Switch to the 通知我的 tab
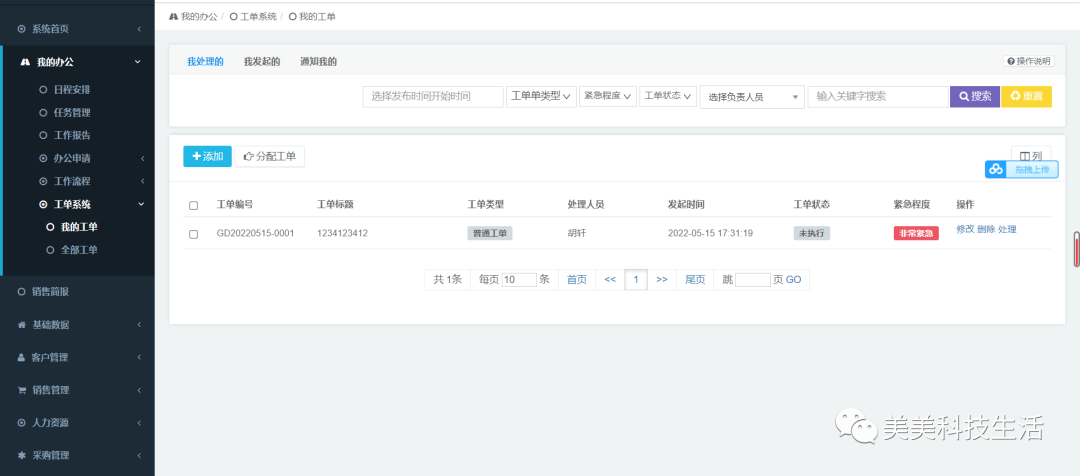 (318, 62)
